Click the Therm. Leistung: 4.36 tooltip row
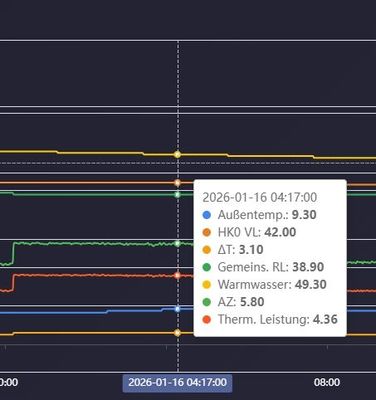This screenshot has width=376, height=400. pyautogui.click(x=270, y=319)
